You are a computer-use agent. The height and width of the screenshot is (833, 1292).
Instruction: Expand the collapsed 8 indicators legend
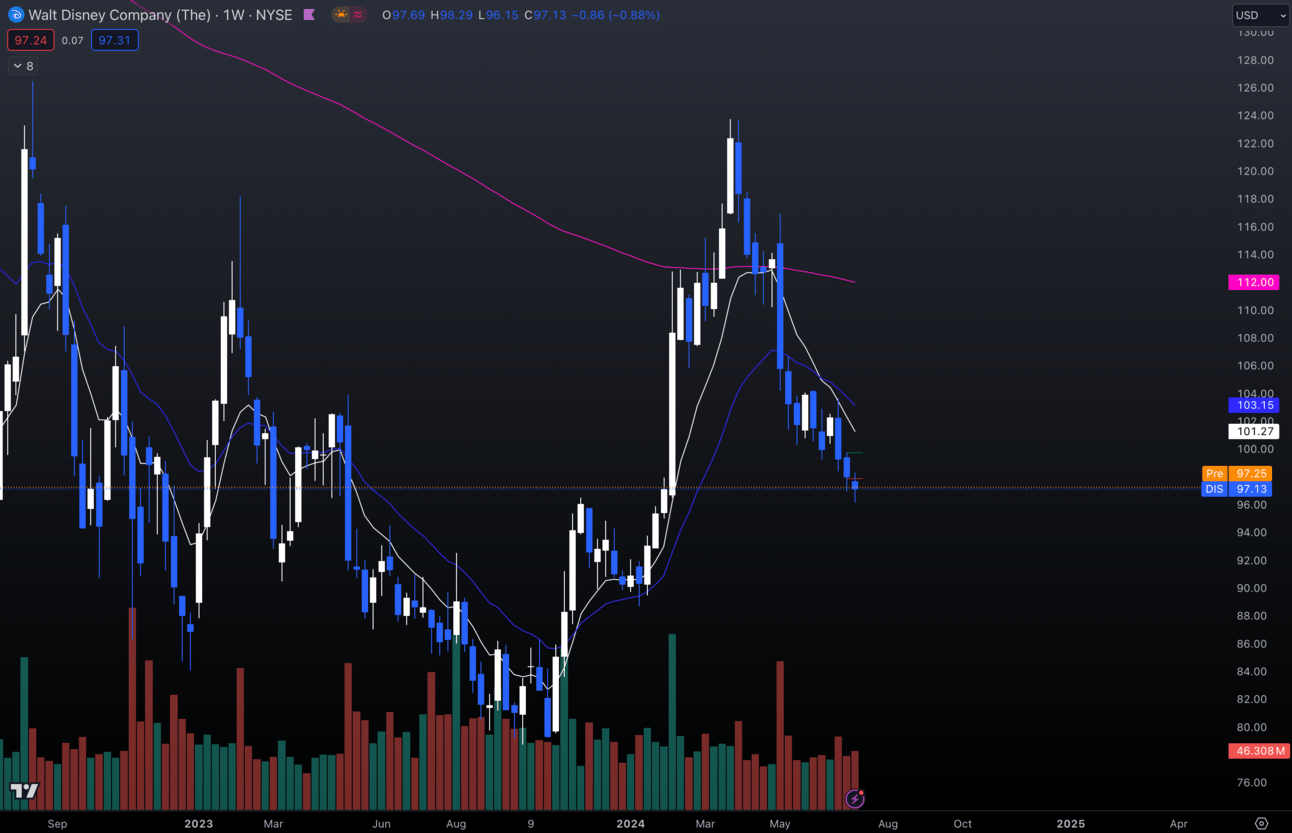point(23,66)
